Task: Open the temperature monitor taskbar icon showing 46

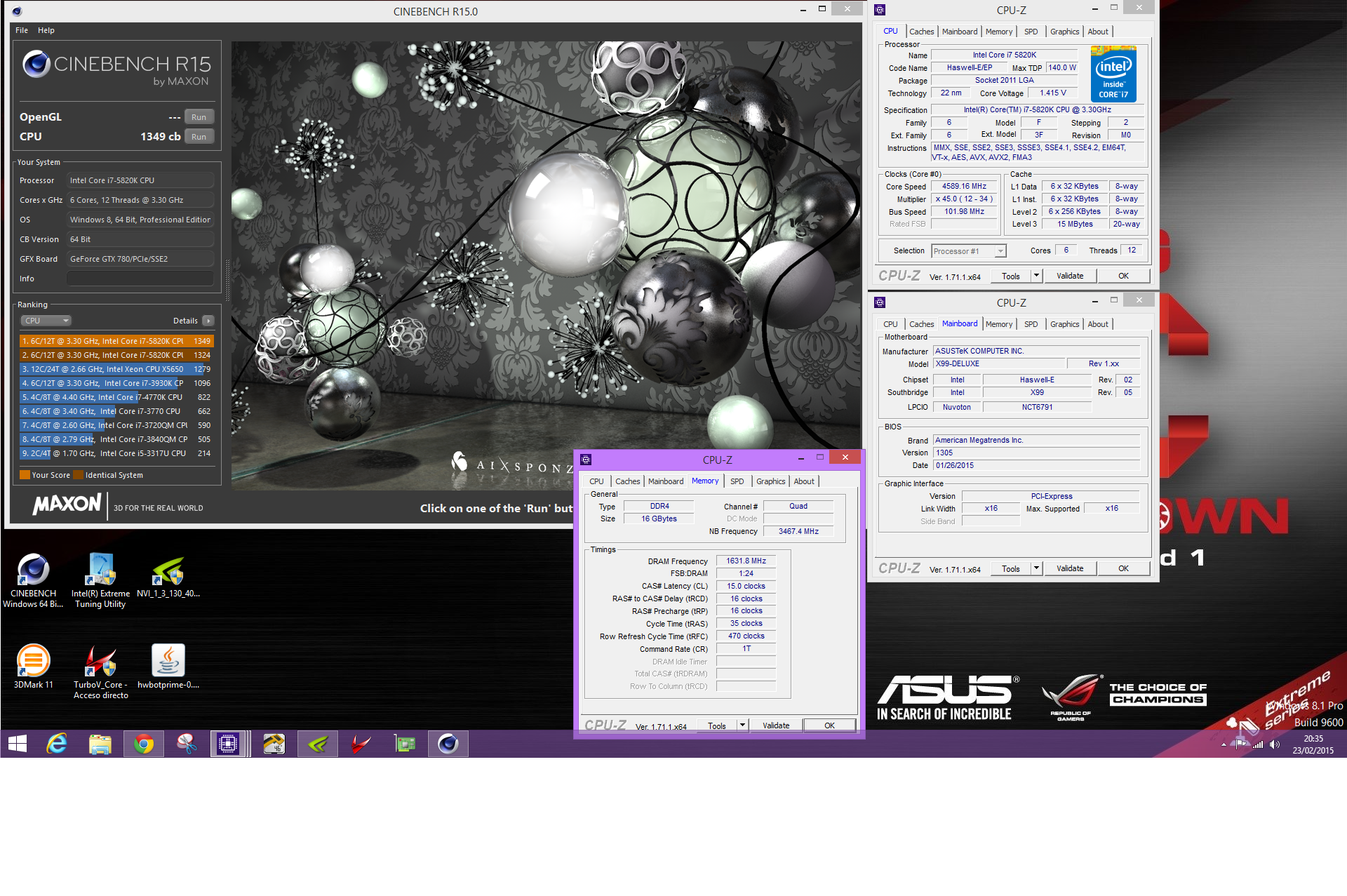Action: click(x=274, y=744)
